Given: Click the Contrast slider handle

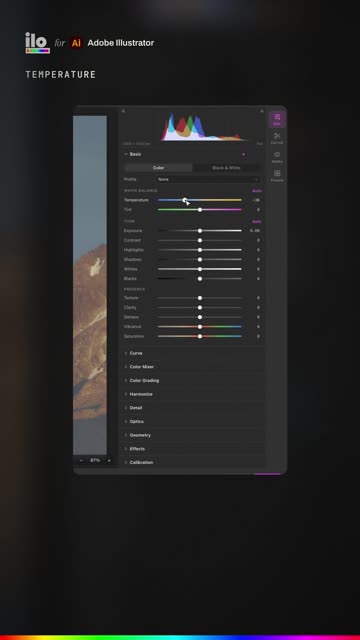Looking at the screenshot, I should [x=200, y=240].
